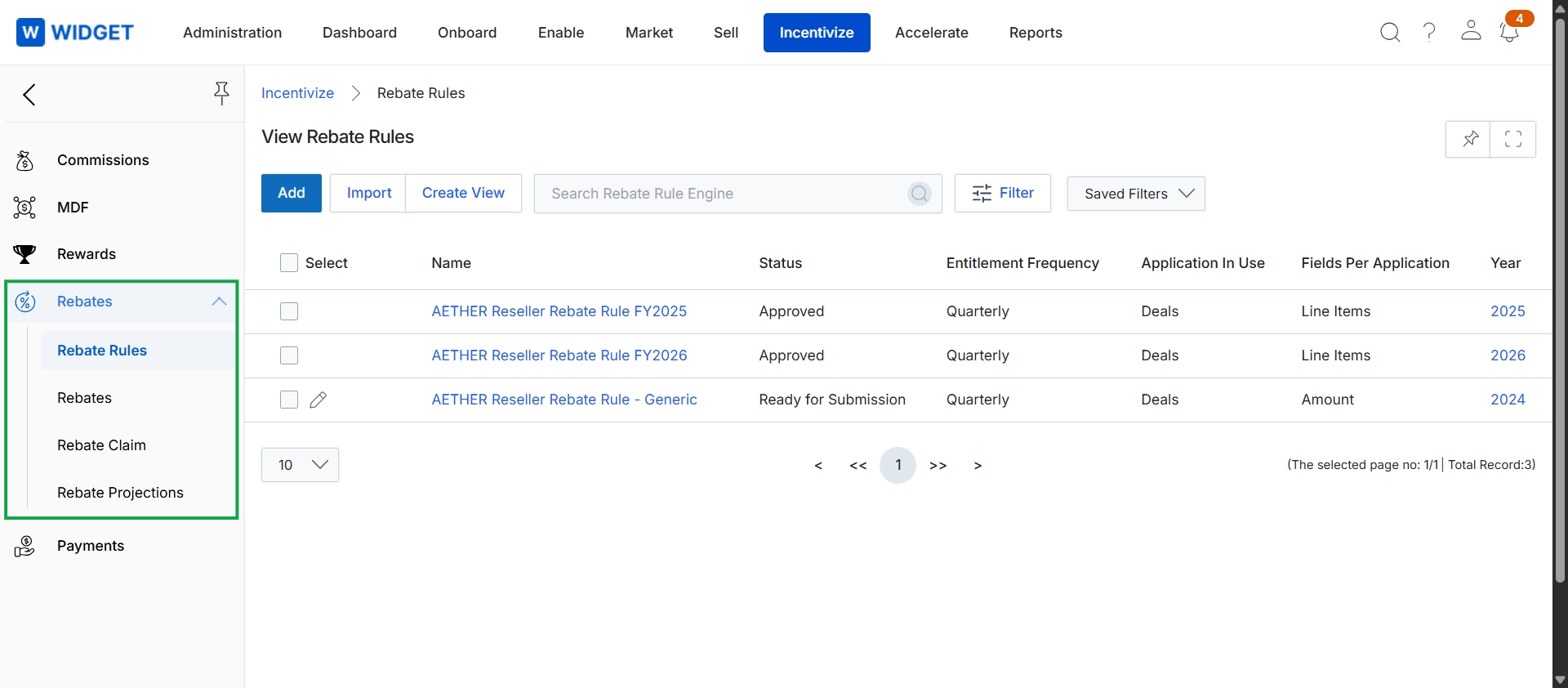Open the Dashboard menu
This screenshot has width=1568, height=688.
click(x=359, y=33)
